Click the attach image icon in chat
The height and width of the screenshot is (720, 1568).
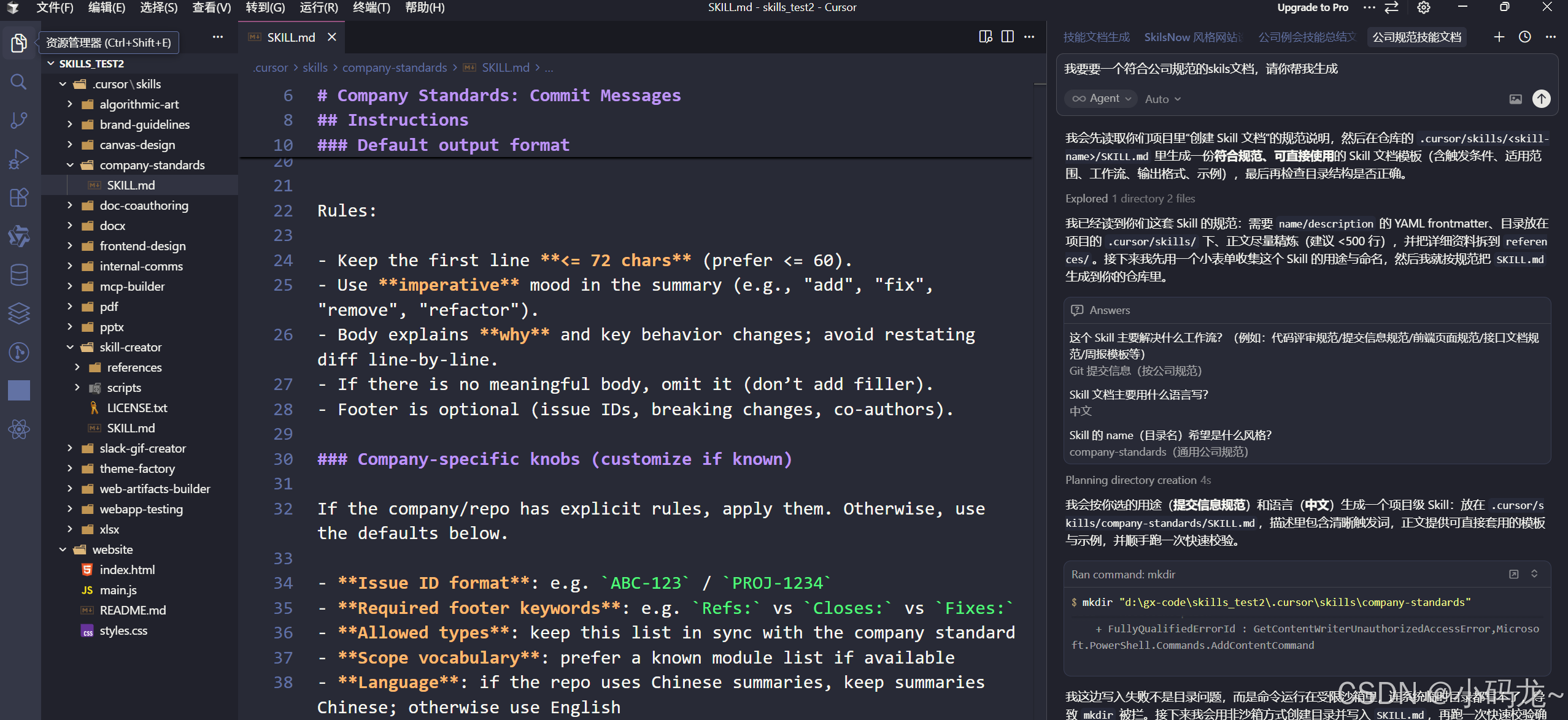pos(1515,99)
